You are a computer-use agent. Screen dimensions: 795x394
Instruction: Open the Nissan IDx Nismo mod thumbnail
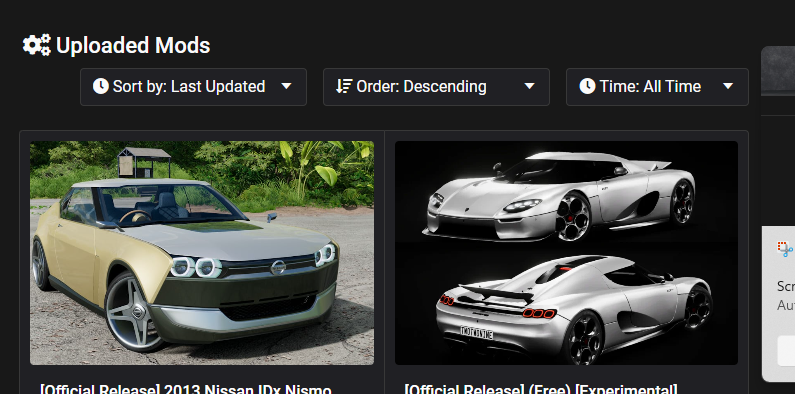point(202,253)
